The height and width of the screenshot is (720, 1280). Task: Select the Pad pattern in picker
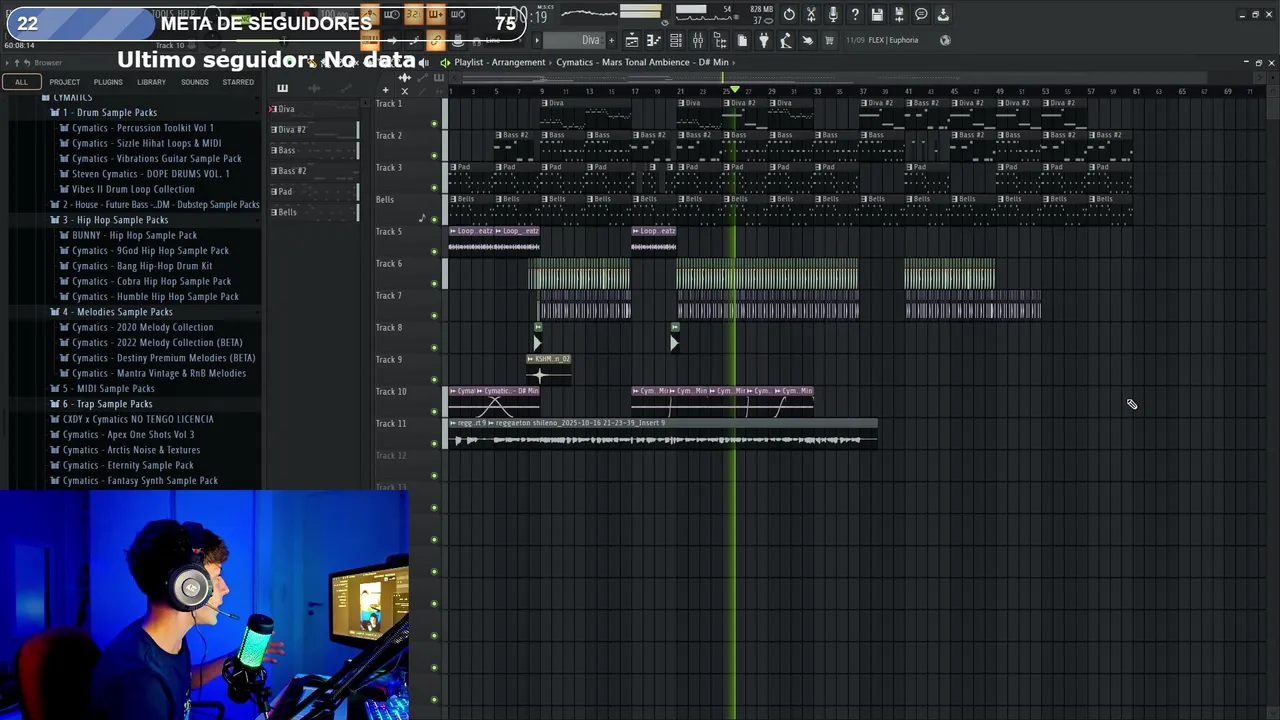coord(313,191)
